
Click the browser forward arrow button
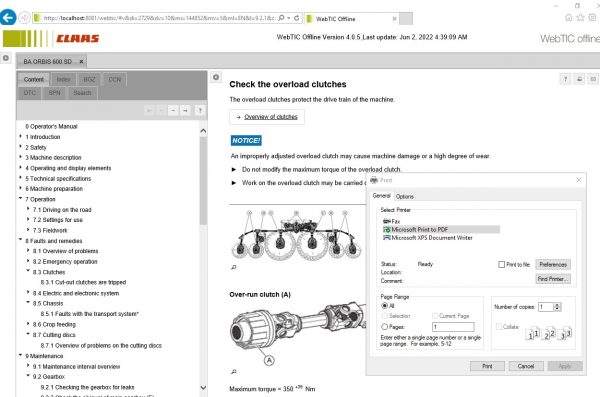tap(24, 18)
